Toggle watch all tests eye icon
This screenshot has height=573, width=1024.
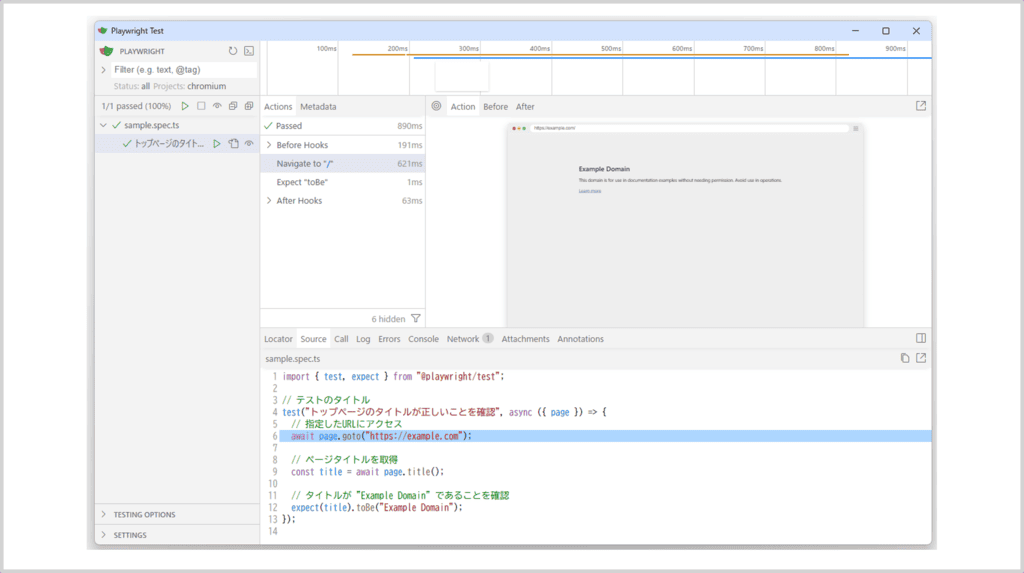coord(217,106)
